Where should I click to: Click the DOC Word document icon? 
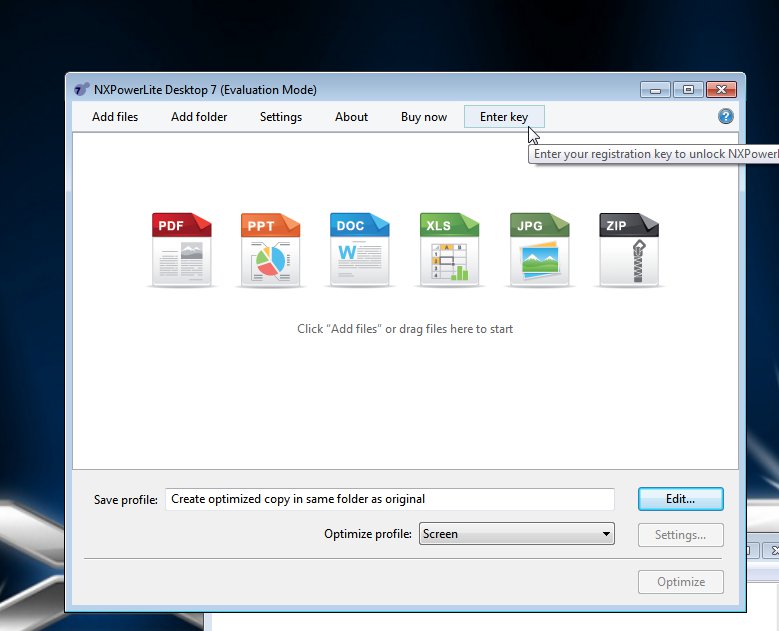pyautogui.click(x=360, y=250)
